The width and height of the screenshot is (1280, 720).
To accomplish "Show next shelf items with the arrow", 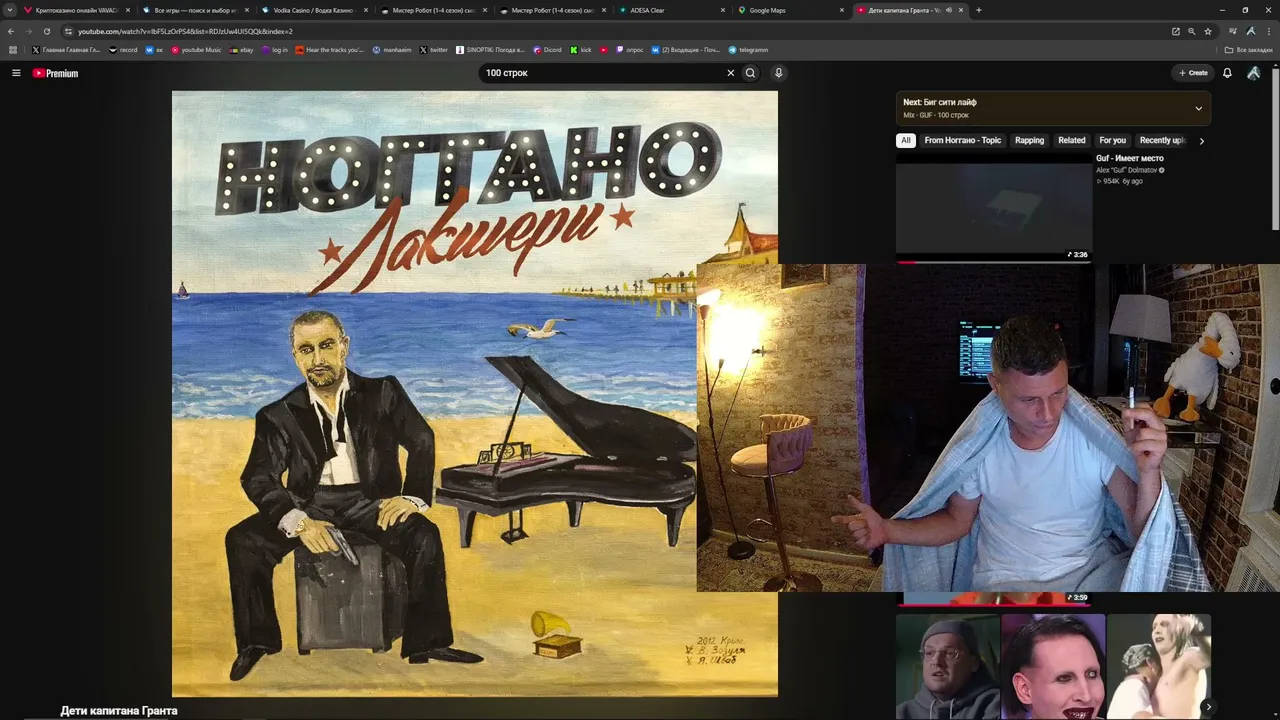I will 1208,707.
